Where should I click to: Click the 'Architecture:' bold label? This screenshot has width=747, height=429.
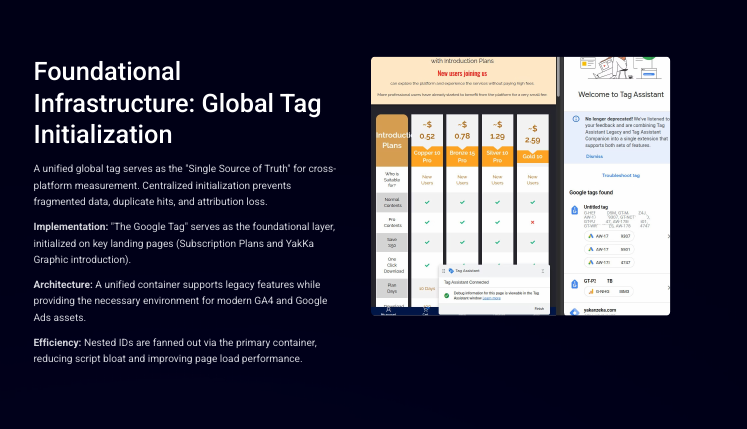63,285
